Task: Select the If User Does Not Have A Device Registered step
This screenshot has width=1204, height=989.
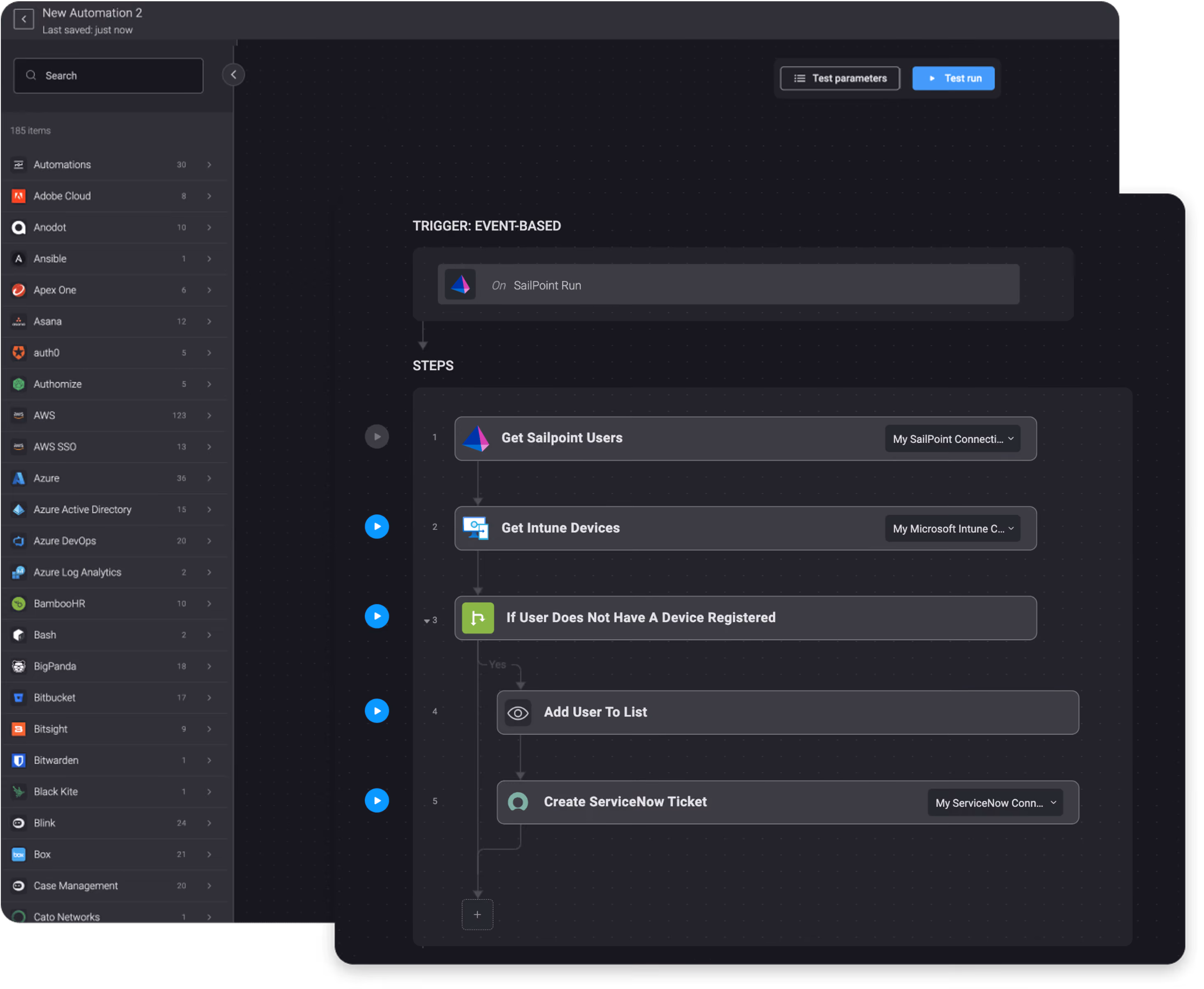Action: pos(746,618)
